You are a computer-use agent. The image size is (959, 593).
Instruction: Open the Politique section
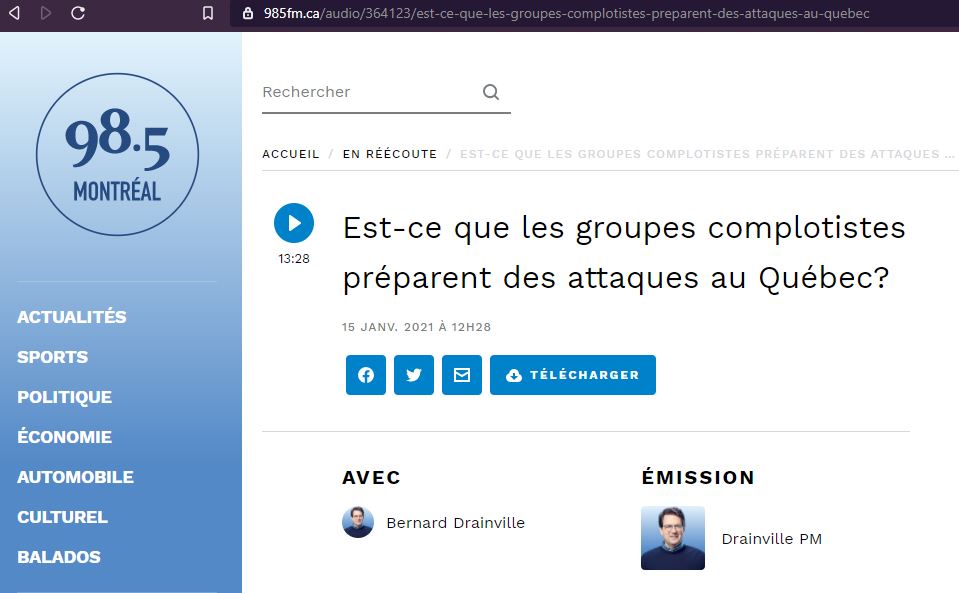point(64,397)
